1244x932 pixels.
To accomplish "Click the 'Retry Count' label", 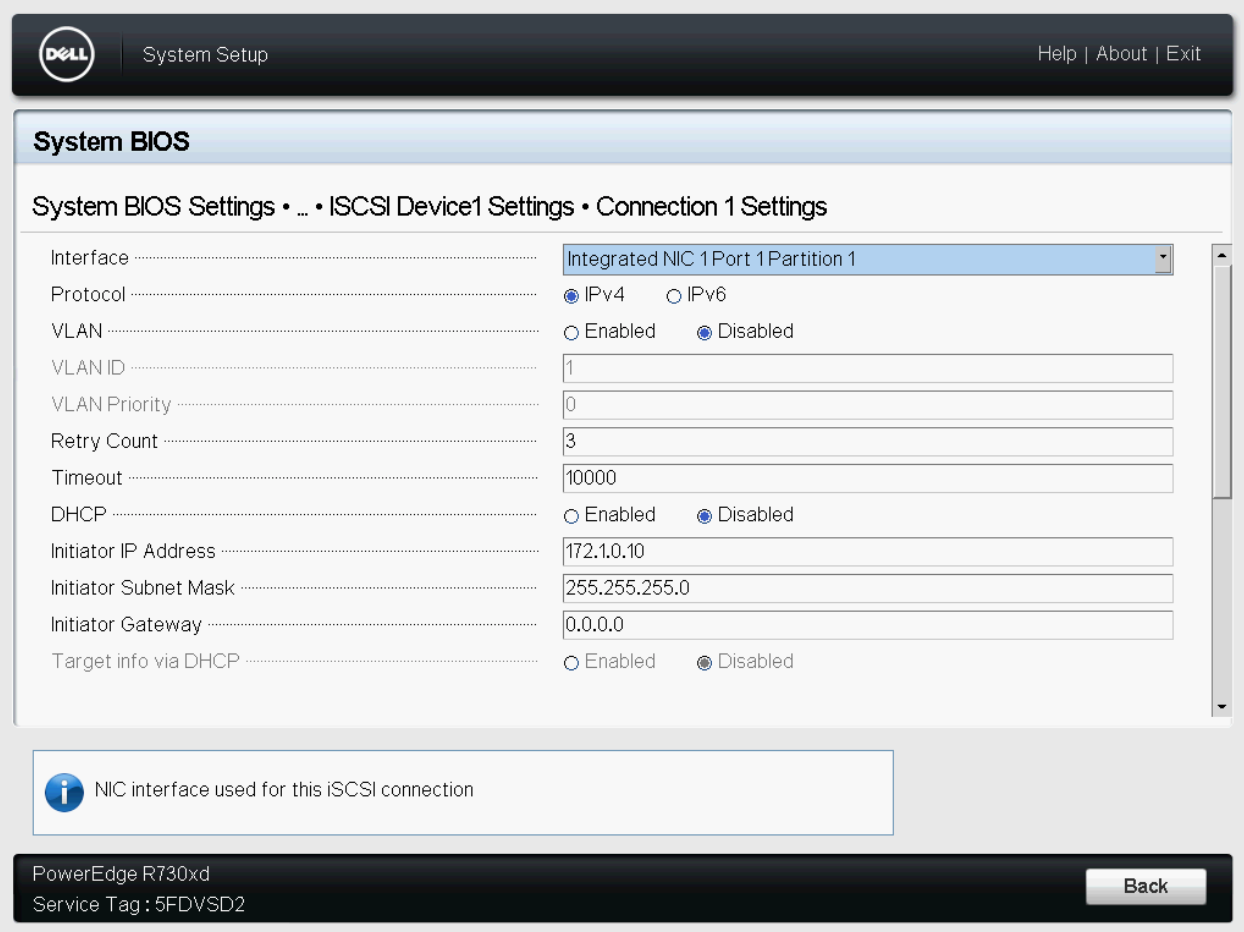I will coord(104,441).
